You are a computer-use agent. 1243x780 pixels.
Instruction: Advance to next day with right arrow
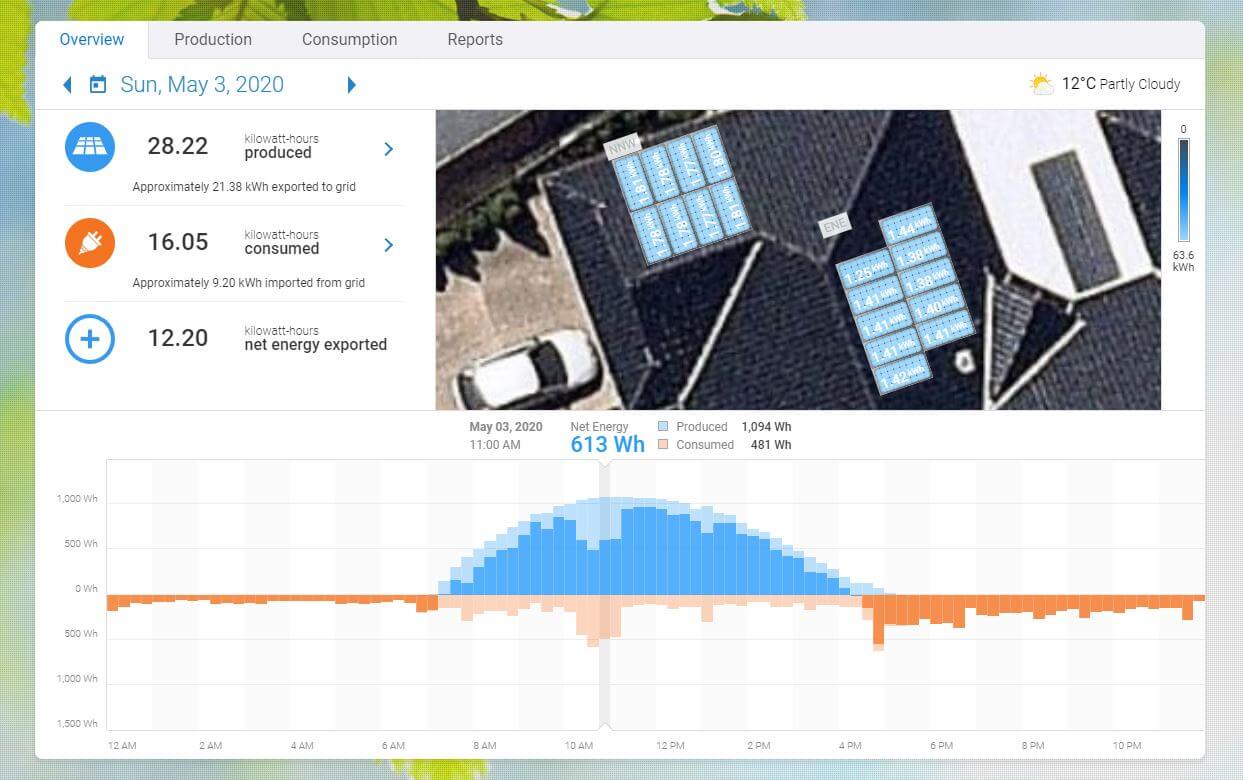pos(351,85)
